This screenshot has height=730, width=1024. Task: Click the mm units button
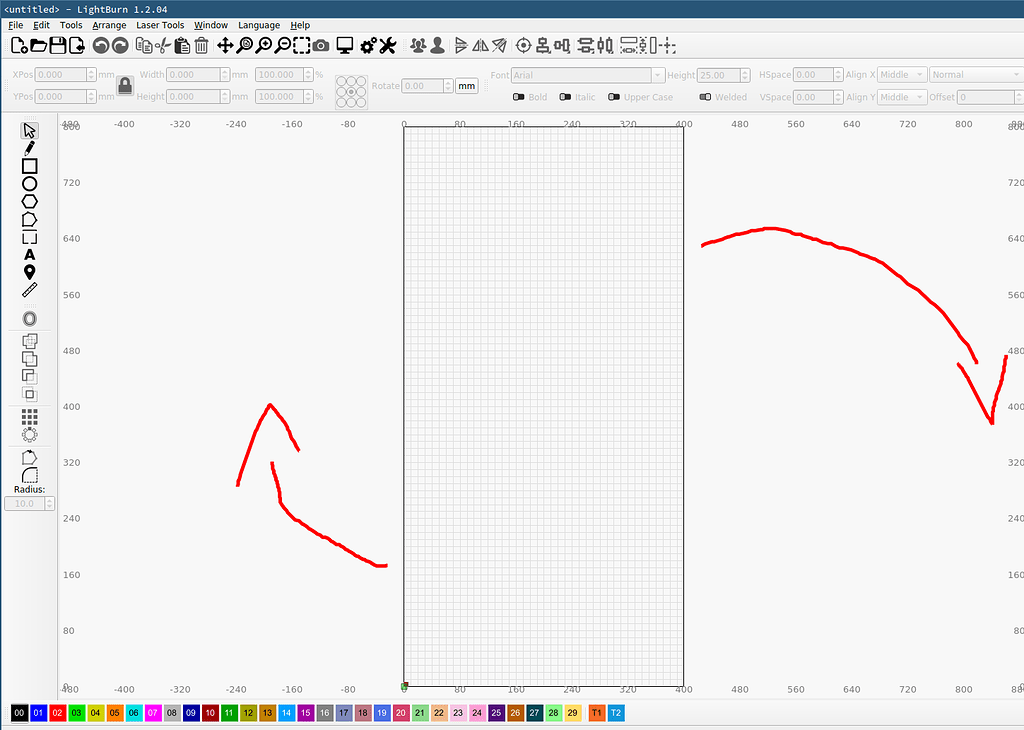point(466,86)
